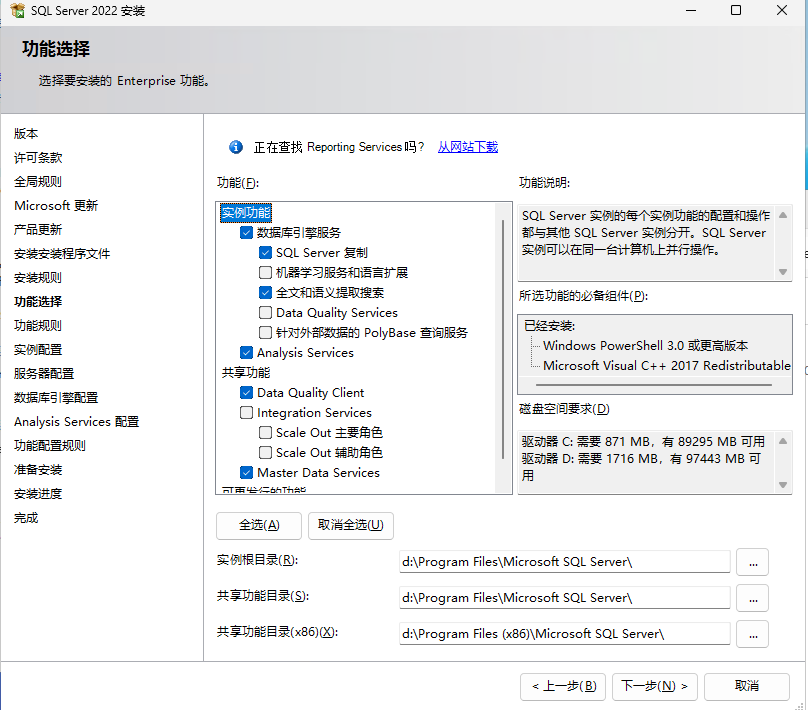The image size is (808, 710).
Task: Enable PolyBase 查询服务 checkbox
Action: pyautogui.click(x=265, y=333)
